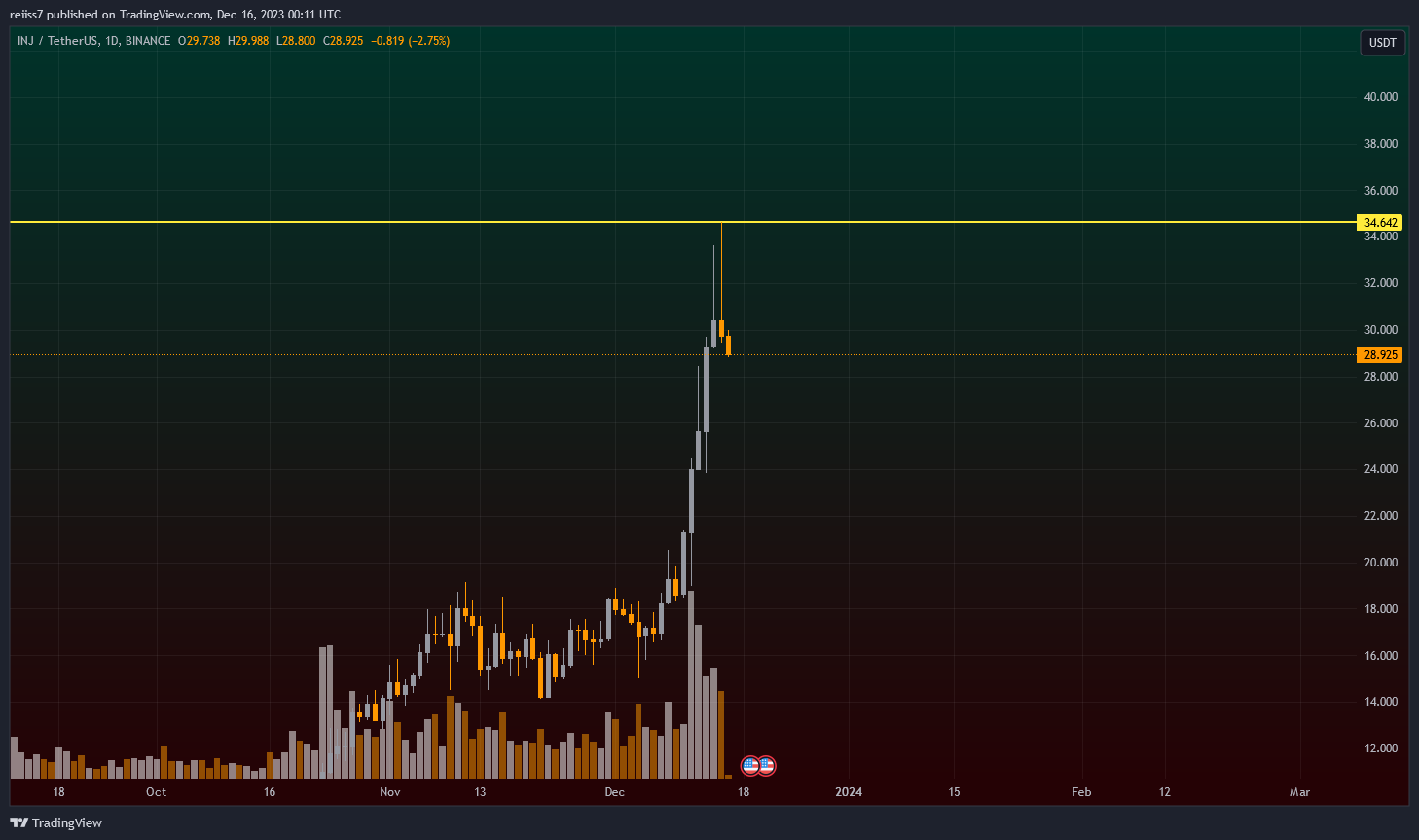This screenshot has height=840, width=1419.
Task: Click the Oct date label on time axis
Action: pyautogui.click(x=156, y=792)
